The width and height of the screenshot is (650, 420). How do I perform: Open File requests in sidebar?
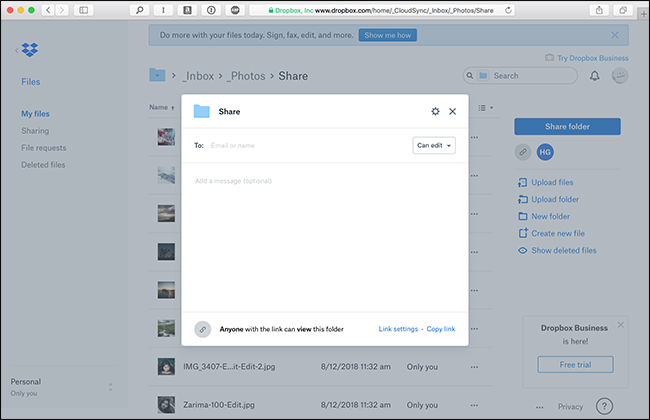point(44,148)
